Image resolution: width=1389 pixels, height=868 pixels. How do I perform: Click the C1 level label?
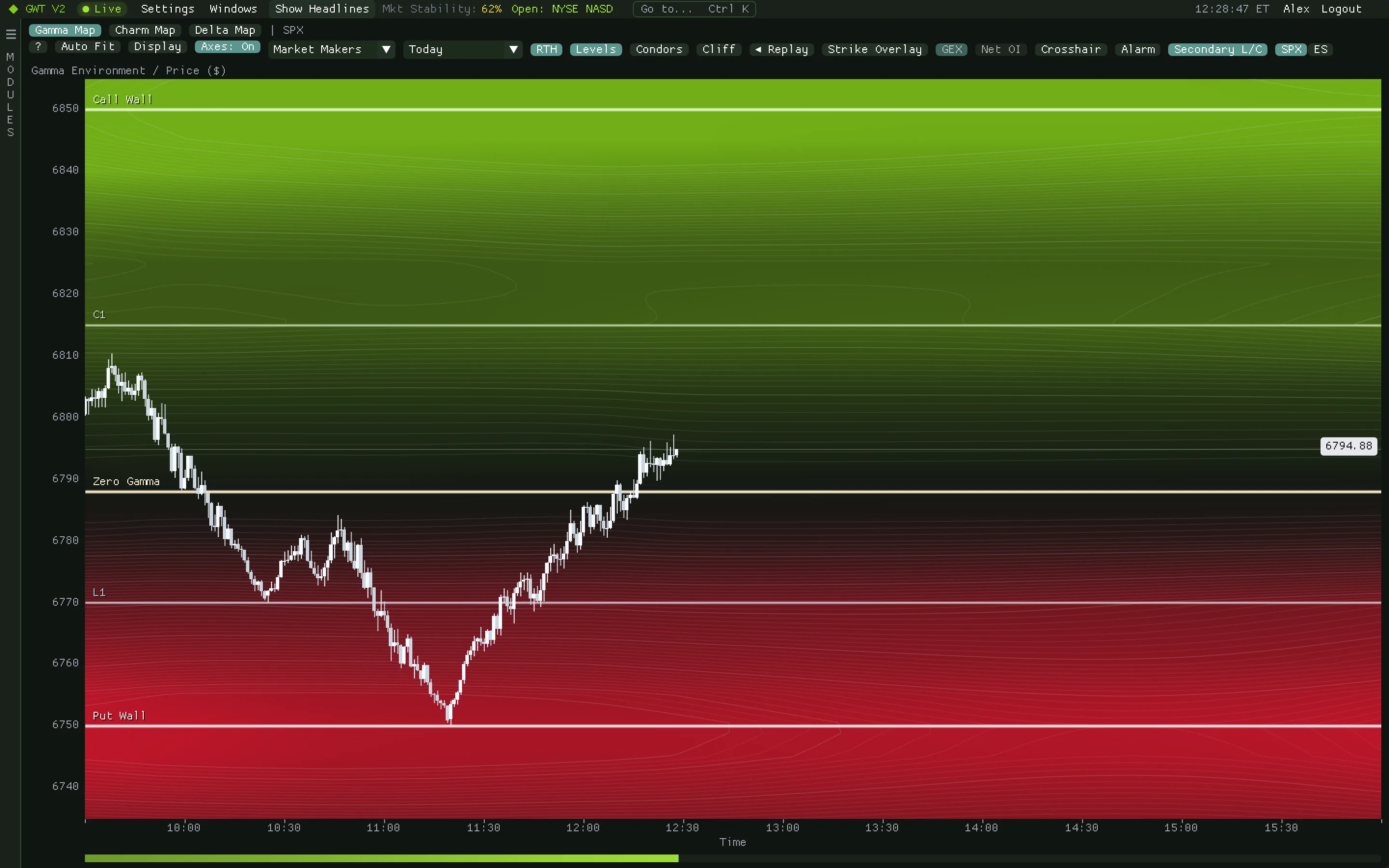(x=99, y=314)
